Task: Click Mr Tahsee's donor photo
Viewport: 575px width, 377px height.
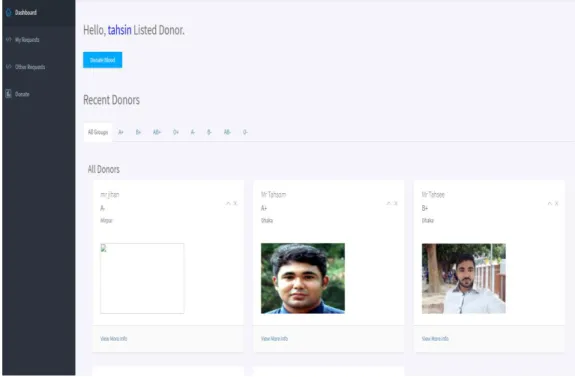Action: coord(464,278)
